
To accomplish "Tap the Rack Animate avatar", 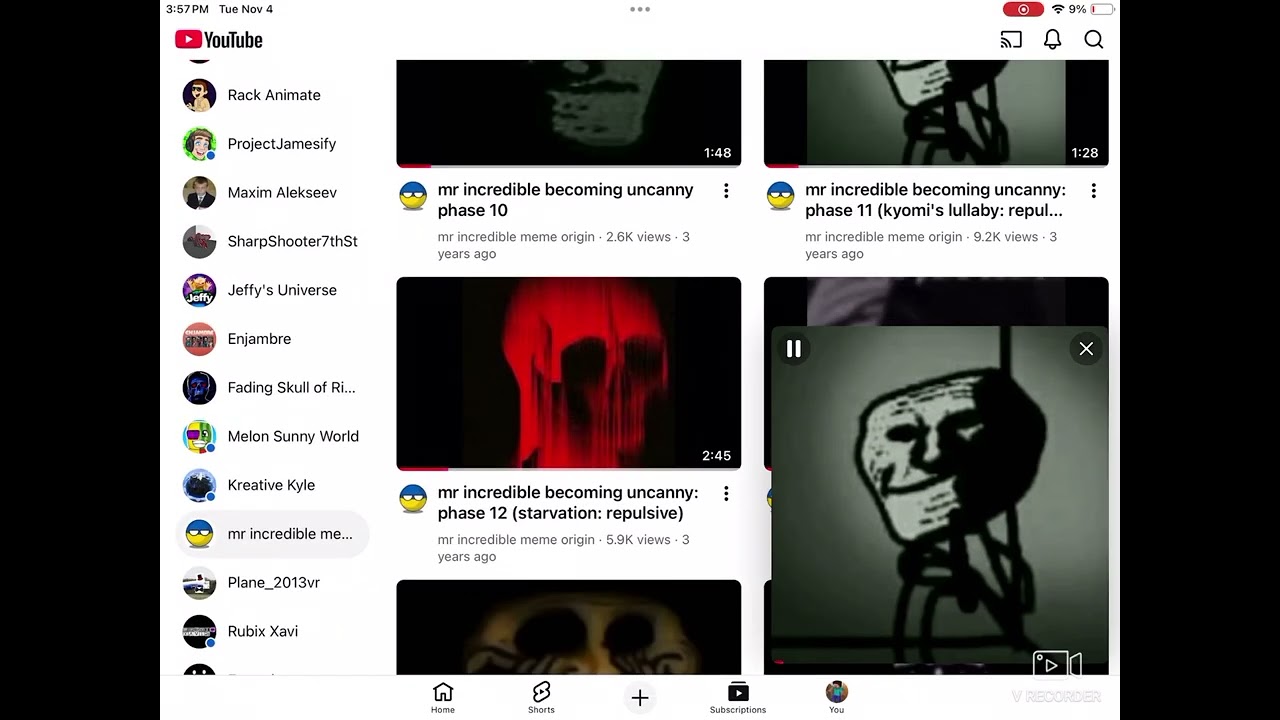I will (x=199, y=95).
